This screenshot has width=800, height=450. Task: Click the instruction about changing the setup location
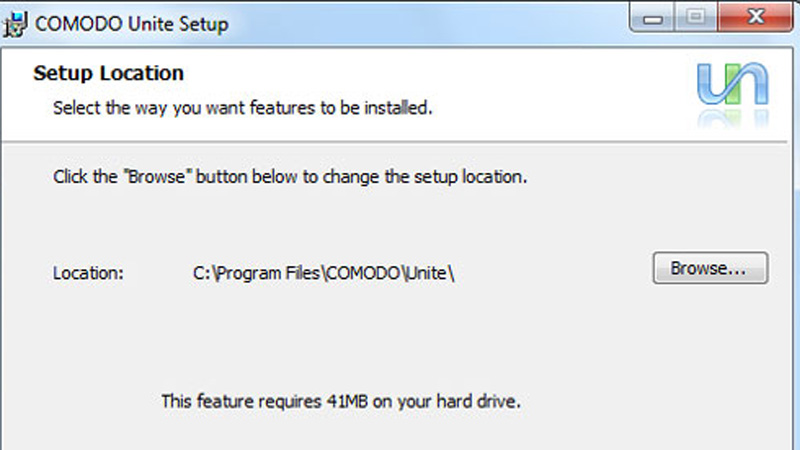[290, 177]
